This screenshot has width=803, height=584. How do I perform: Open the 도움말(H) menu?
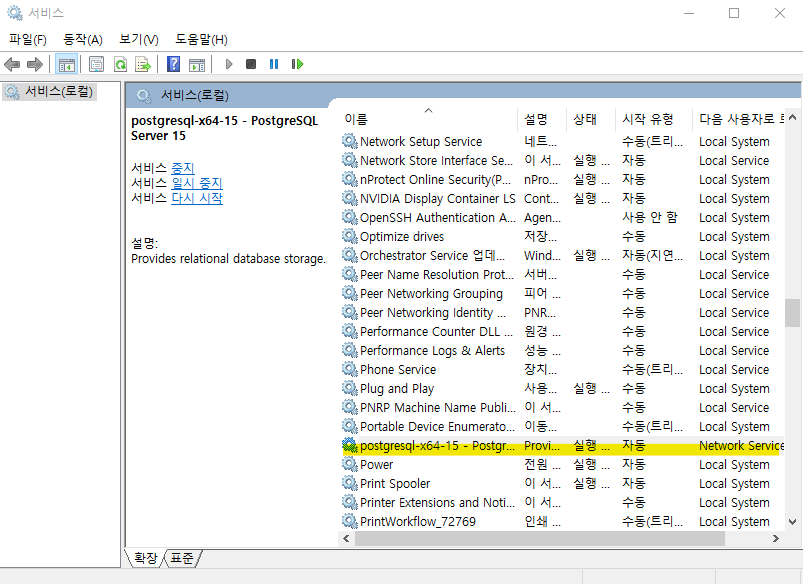tap(201, 39)
